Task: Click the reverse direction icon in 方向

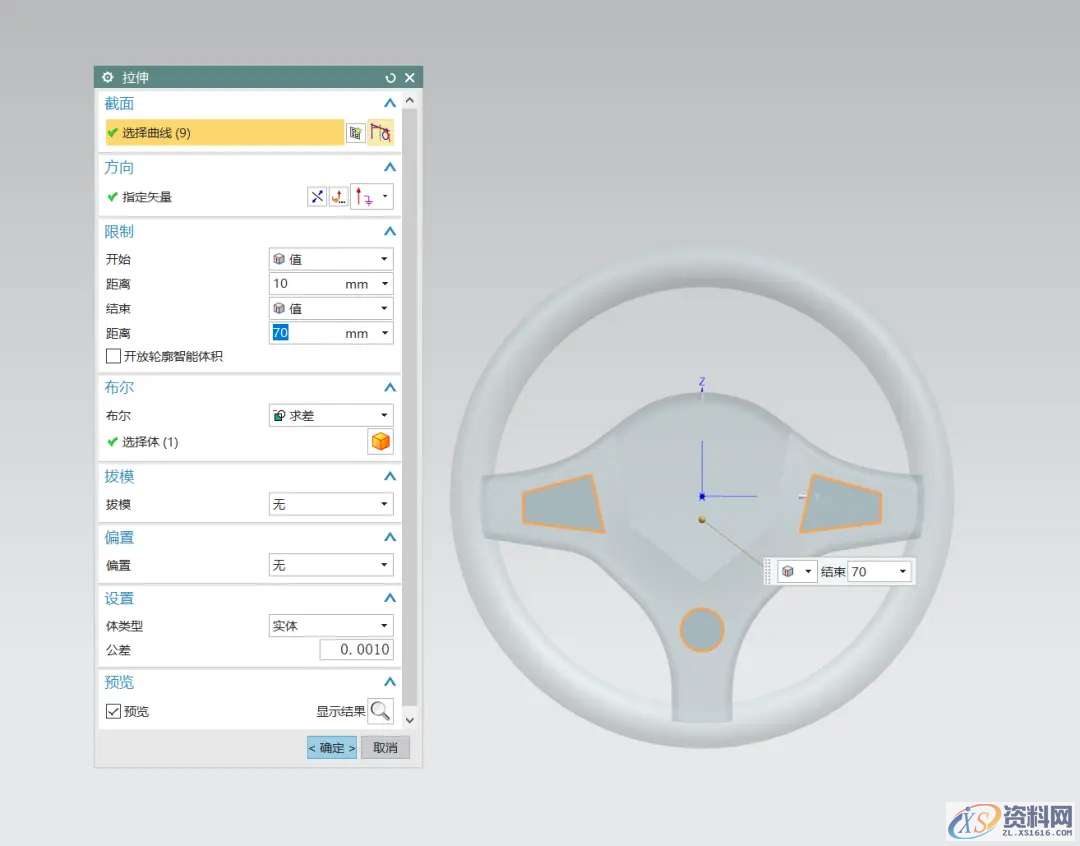Action: (317, 197)
